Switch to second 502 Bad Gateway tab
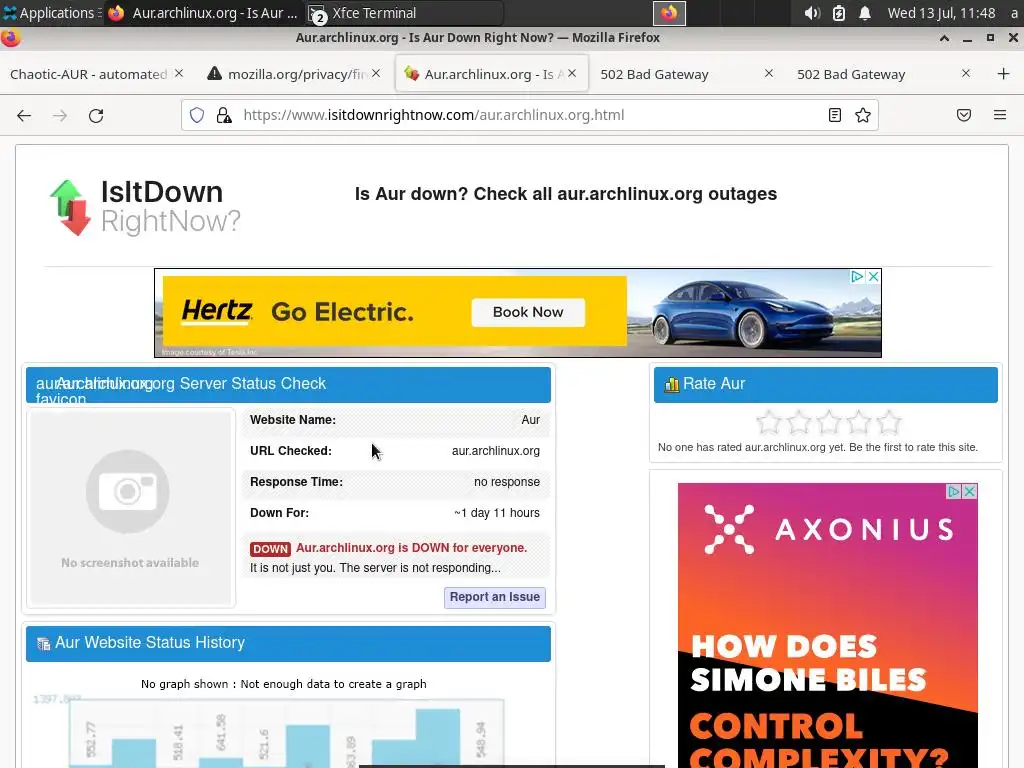 point(852,74)
